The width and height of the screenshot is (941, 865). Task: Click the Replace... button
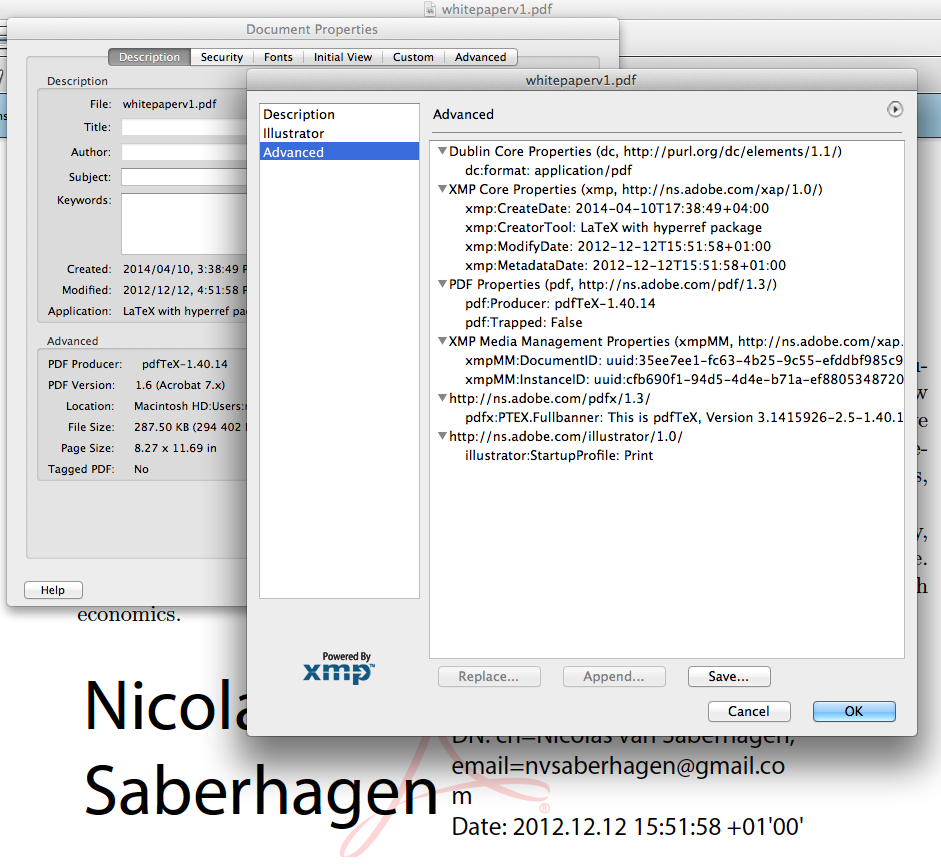click(489, 677)
